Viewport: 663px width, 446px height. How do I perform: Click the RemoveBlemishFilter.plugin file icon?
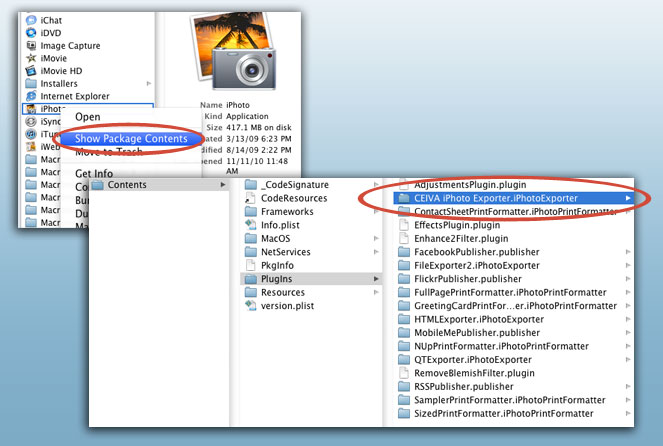(x=404, y=373)
